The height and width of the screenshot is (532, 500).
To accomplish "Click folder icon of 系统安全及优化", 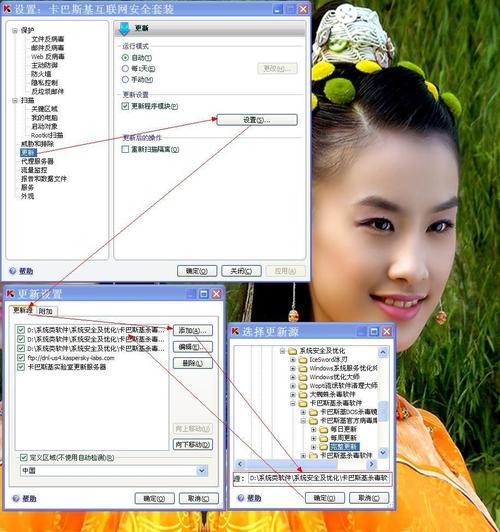I will pyautogui.click(x=292, y=351).
